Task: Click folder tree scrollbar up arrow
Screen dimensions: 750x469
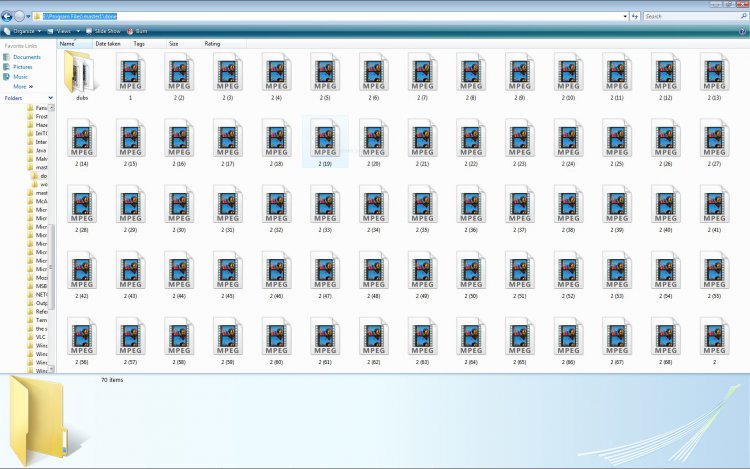Action: tap(52, 108)
